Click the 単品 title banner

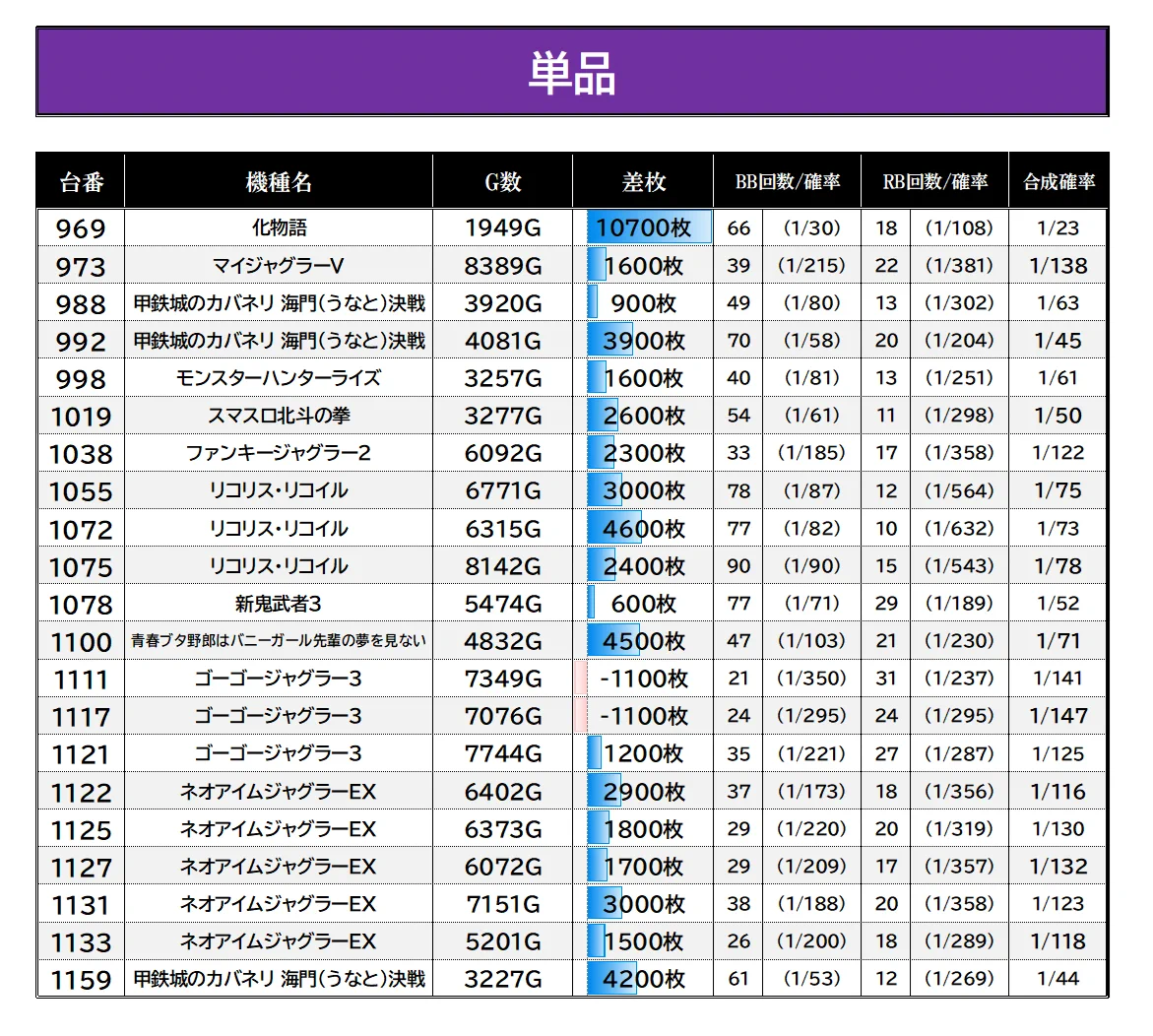click(x=572, y=72)
